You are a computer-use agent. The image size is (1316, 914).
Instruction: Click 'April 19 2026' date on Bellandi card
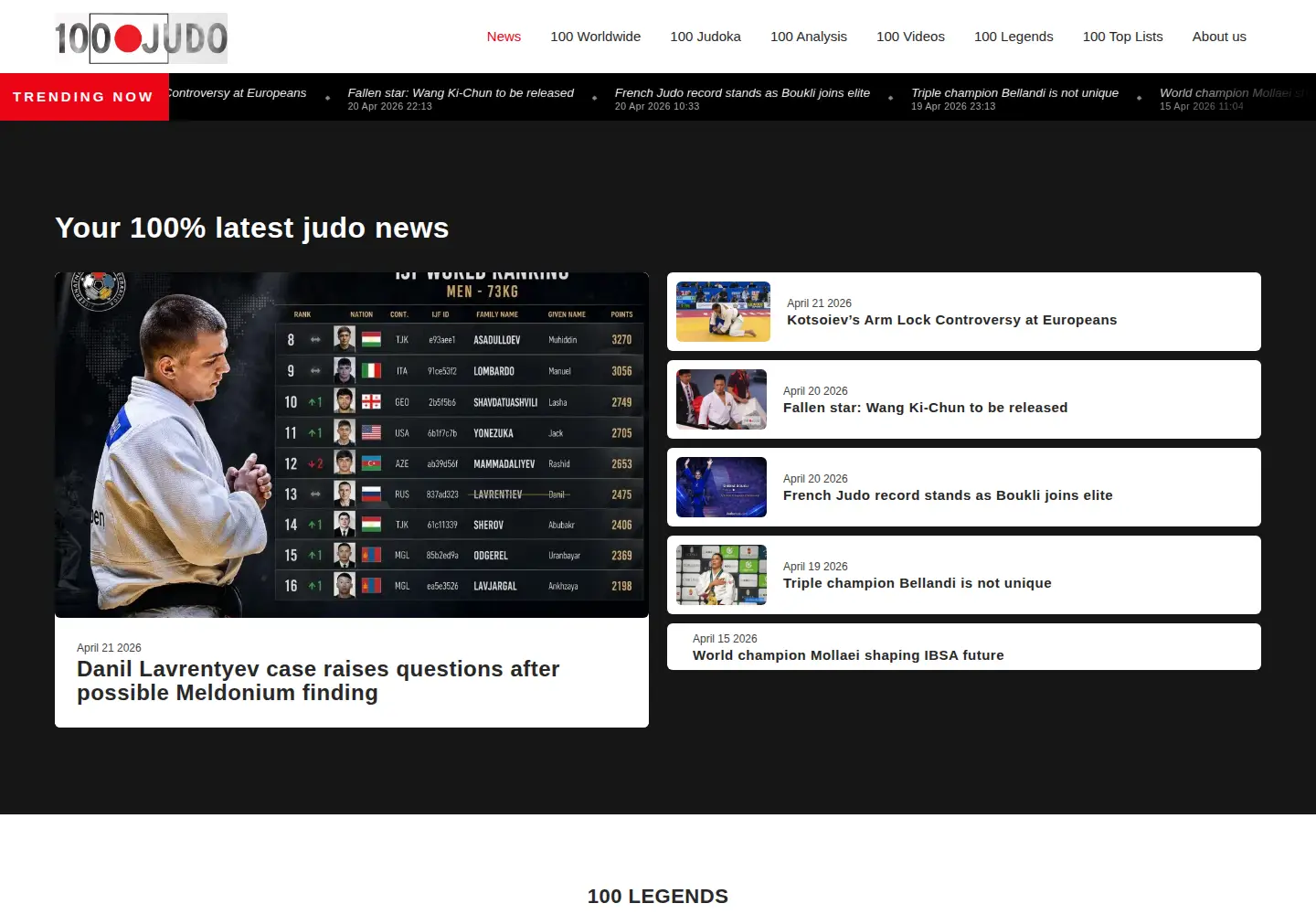(815, 567)
